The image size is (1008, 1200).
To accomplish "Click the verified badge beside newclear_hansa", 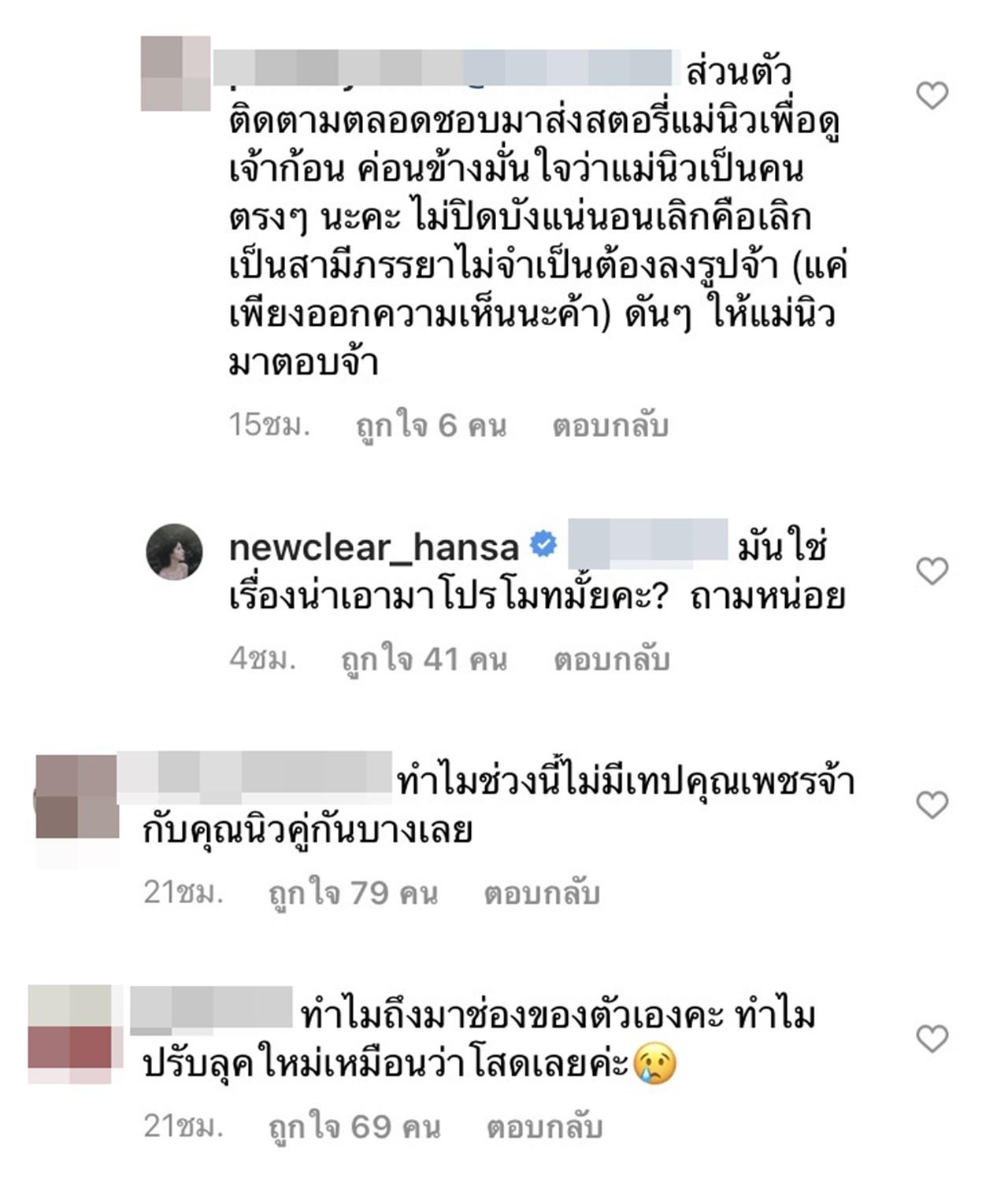I will coord(543,545).
